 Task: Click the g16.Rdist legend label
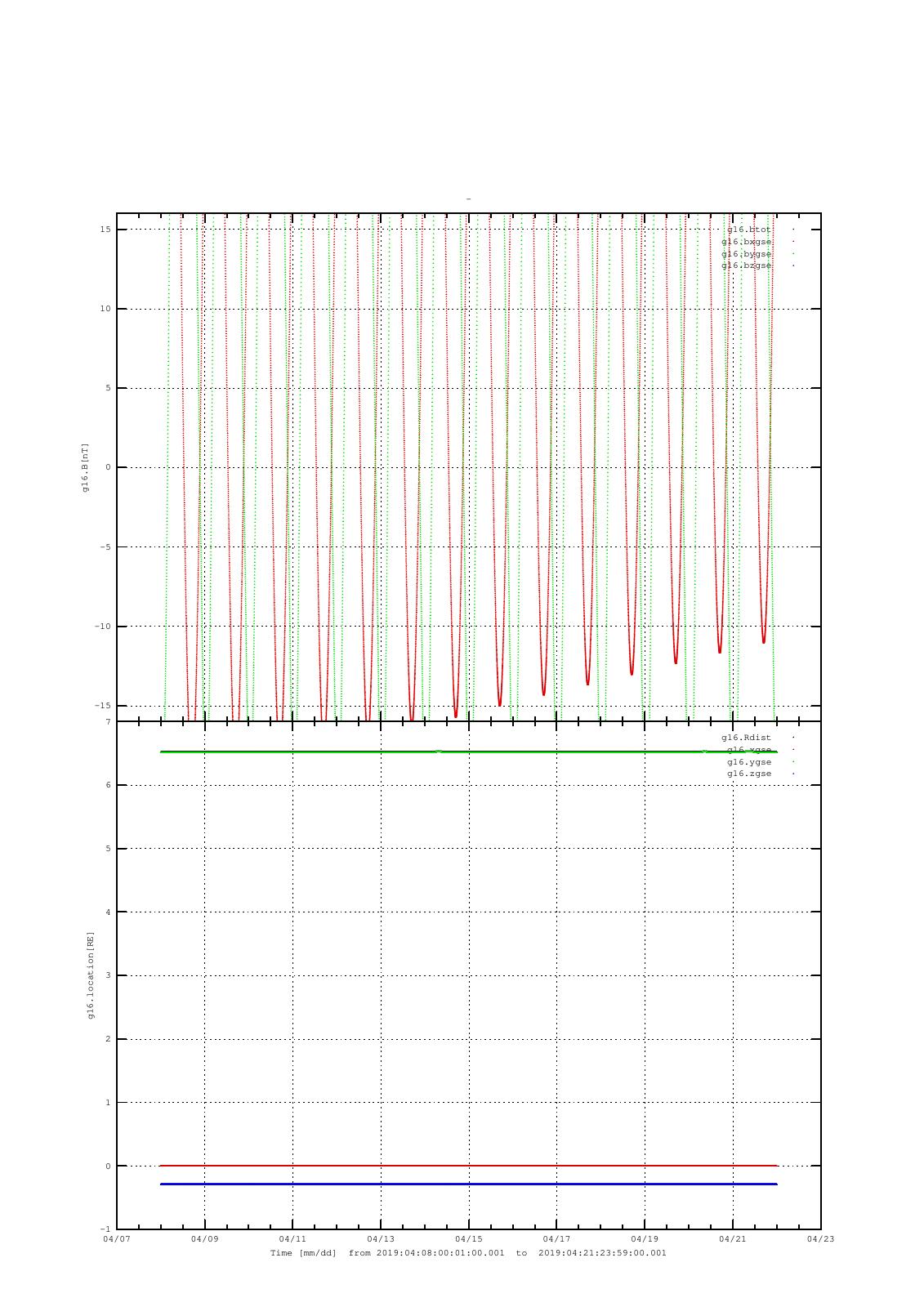pyautogui.click(x=747, y=738)
